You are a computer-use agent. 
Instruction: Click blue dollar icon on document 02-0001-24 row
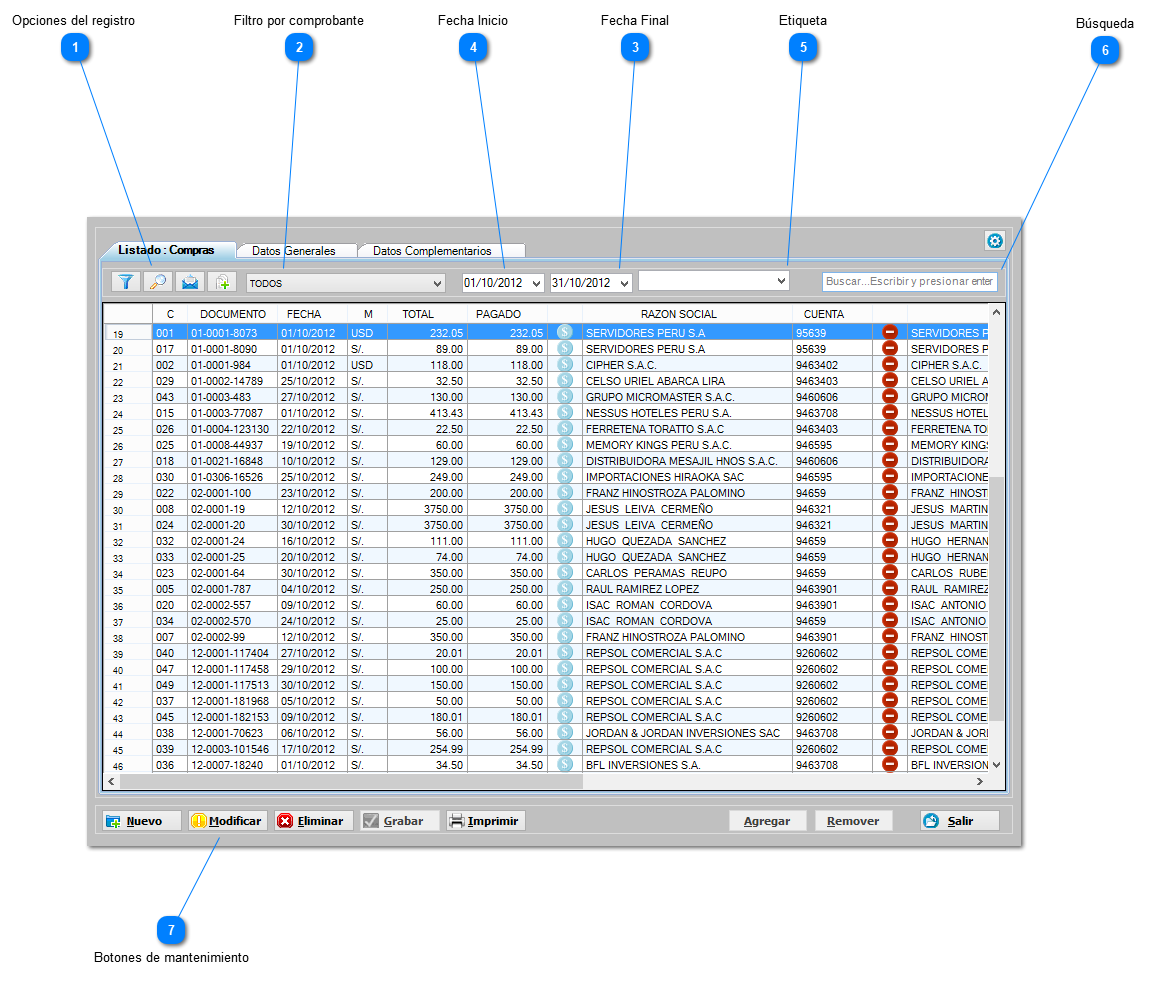click(x=565, y=540)
